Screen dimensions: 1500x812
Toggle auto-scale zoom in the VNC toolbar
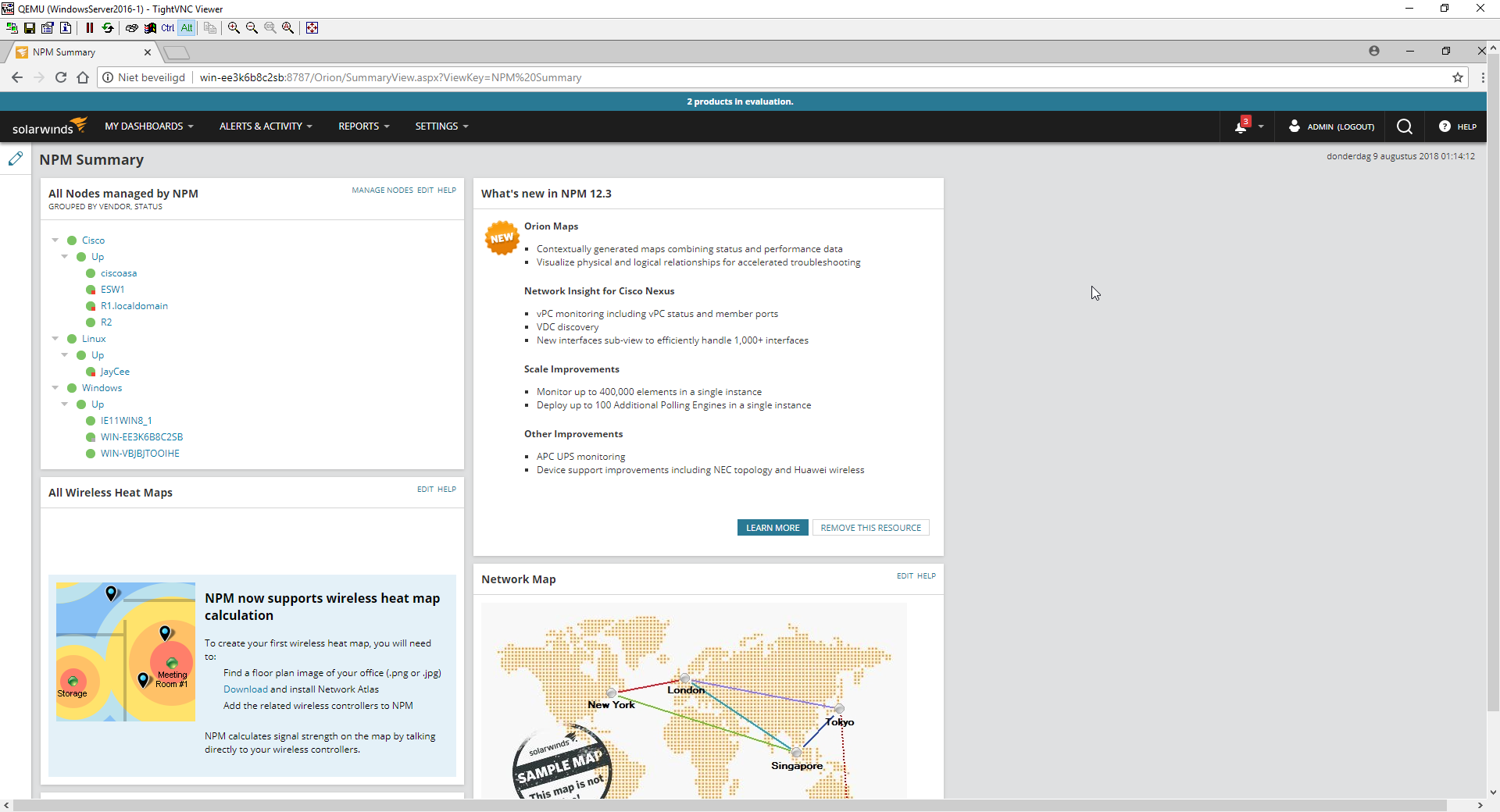coord(287,27)
